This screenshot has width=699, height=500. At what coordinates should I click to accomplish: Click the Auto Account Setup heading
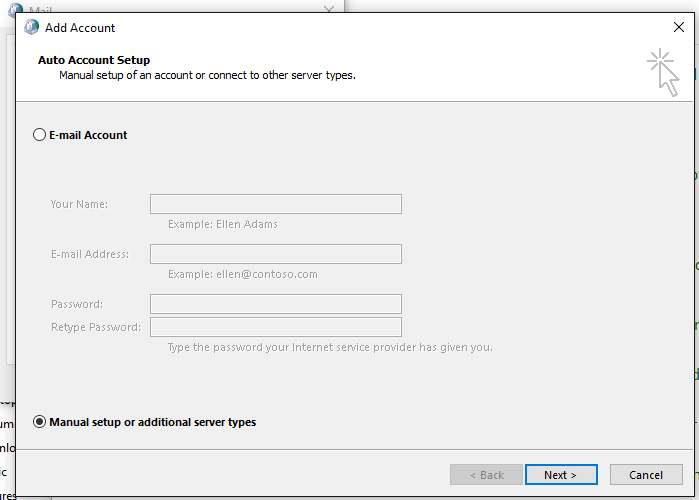click(x=94, y=60)
